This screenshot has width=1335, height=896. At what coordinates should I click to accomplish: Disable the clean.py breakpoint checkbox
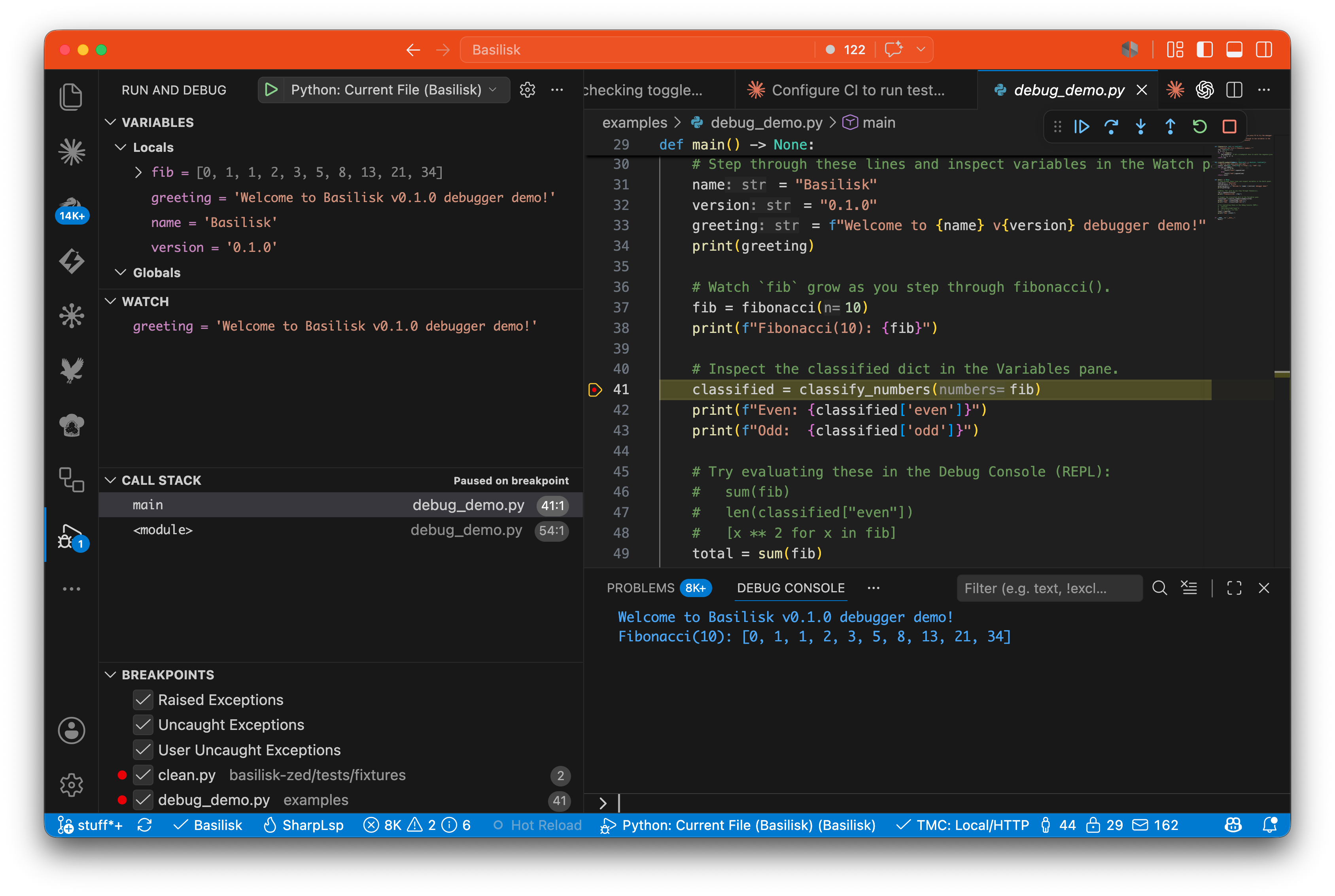[143, 775]
